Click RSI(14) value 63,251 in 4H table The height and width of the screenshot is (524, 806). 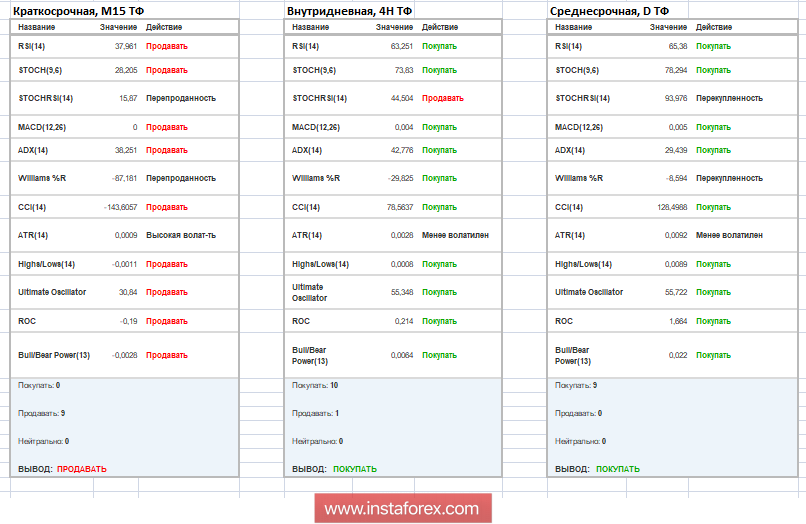[402, 46]
